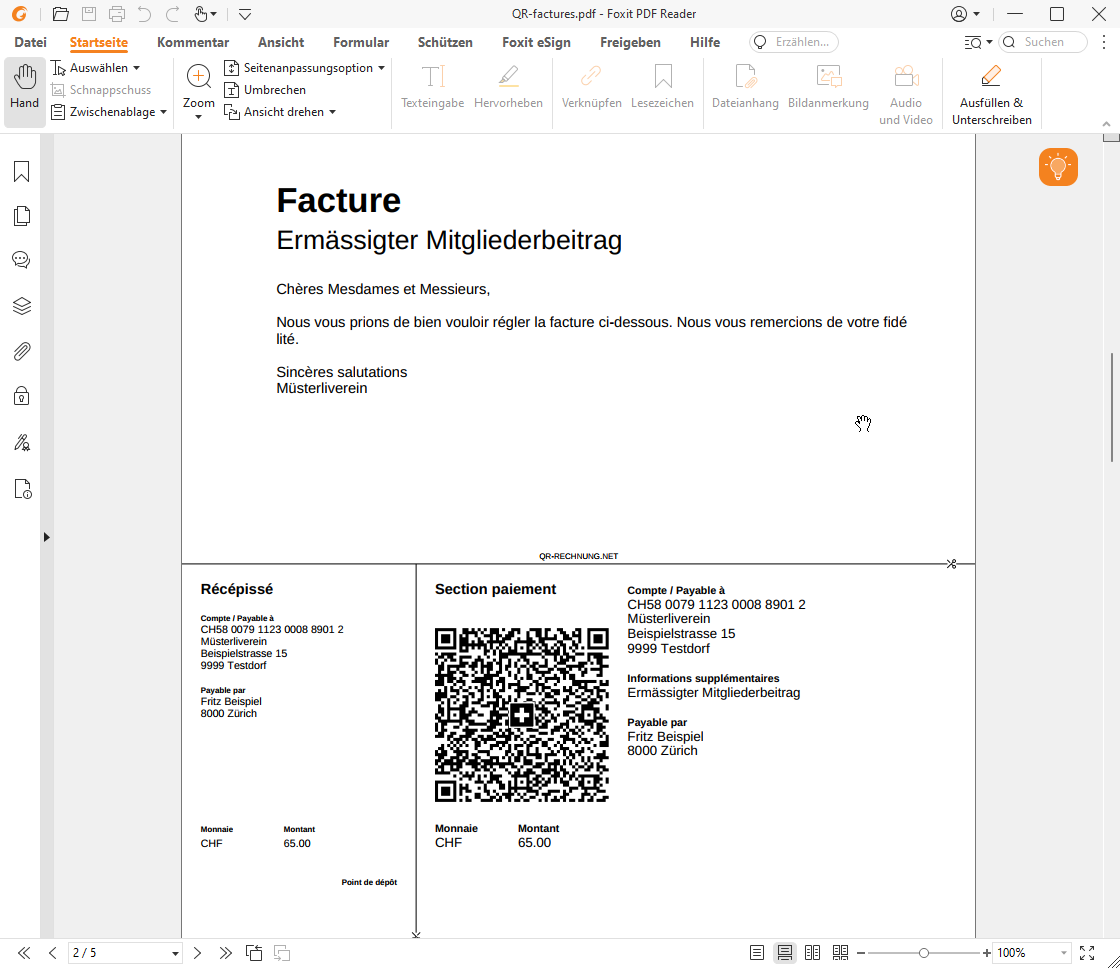Select facing pages view mode
The width and height of the screenshot is (1120, 968).
coord(812,952)
